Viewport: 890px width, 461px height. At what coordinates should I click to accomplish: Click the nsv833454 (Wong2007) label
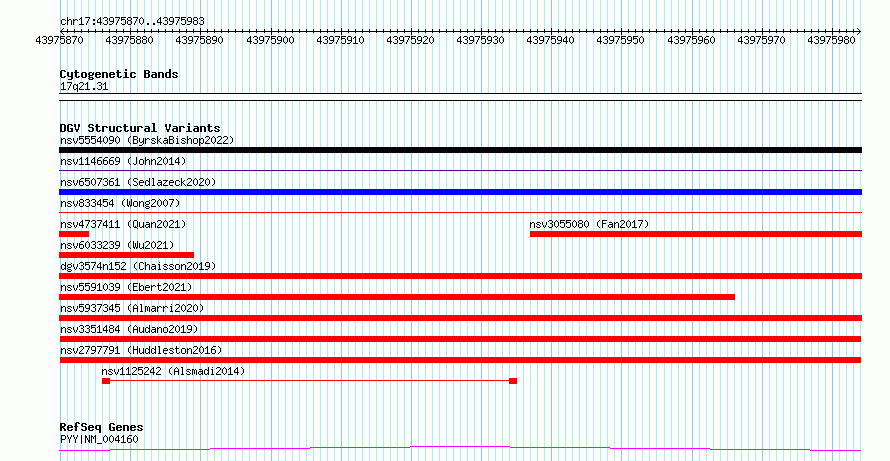tap(120, 203)
